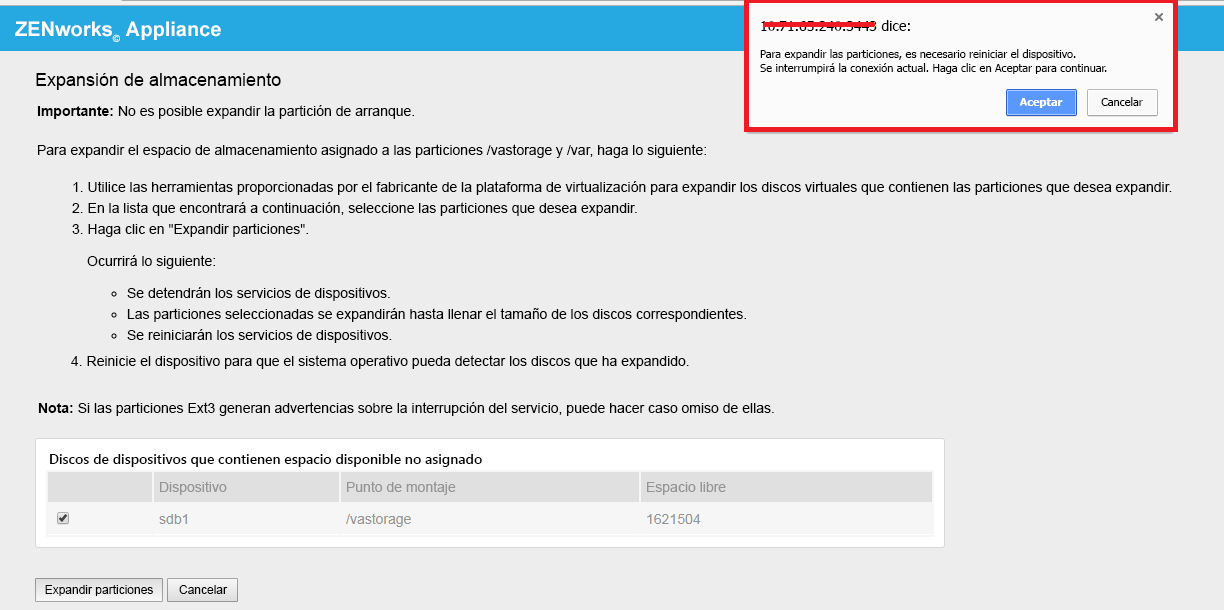
Task: Click the redacted address in the alert title
Action: [x=819, y=25]
